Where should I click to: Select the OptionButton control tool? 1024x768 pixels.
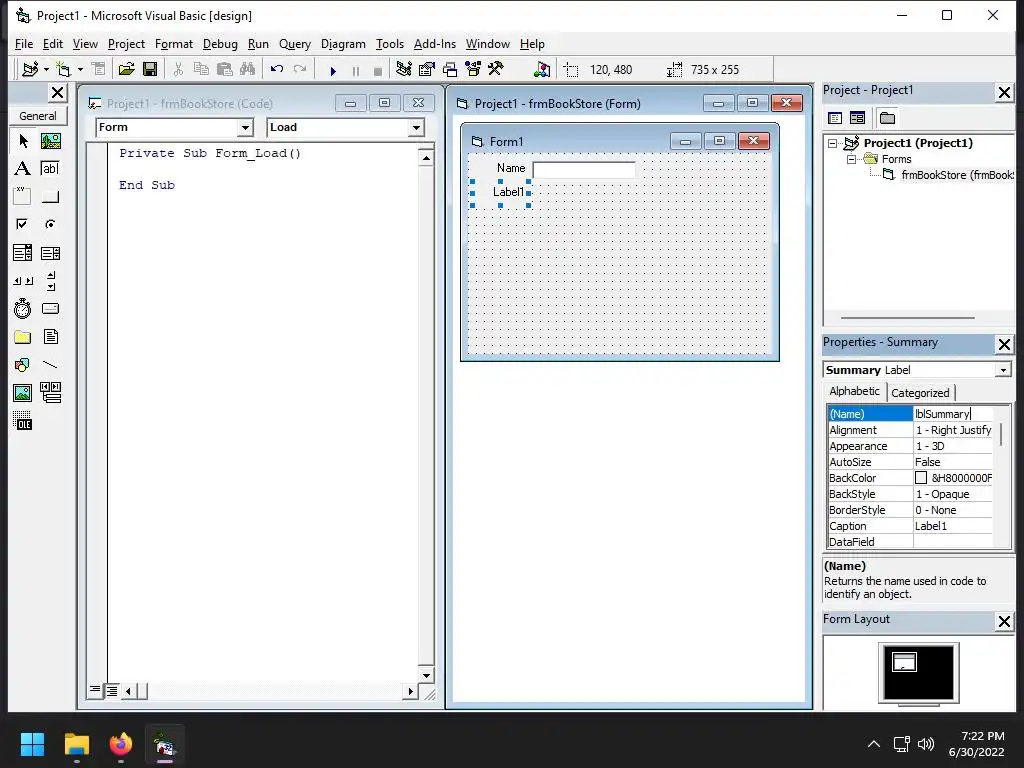[x=50, y=225]
